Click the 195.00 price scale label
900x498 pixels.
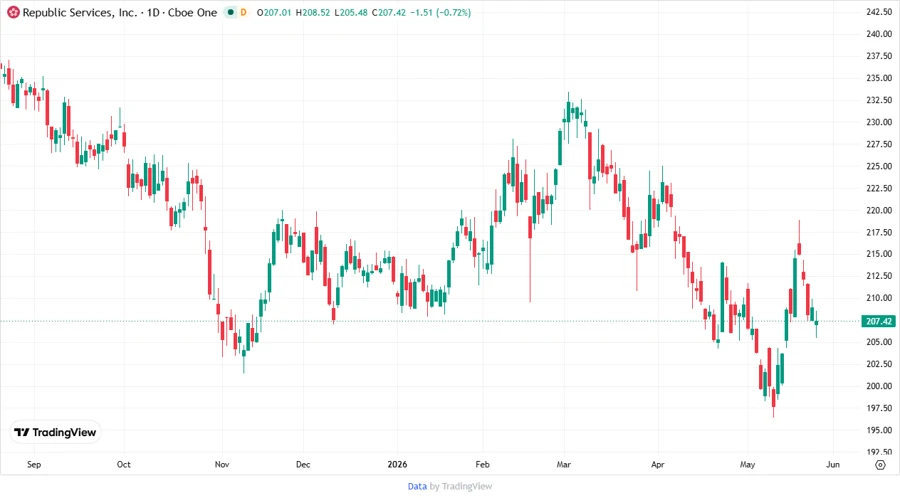[x=879, y=430]
